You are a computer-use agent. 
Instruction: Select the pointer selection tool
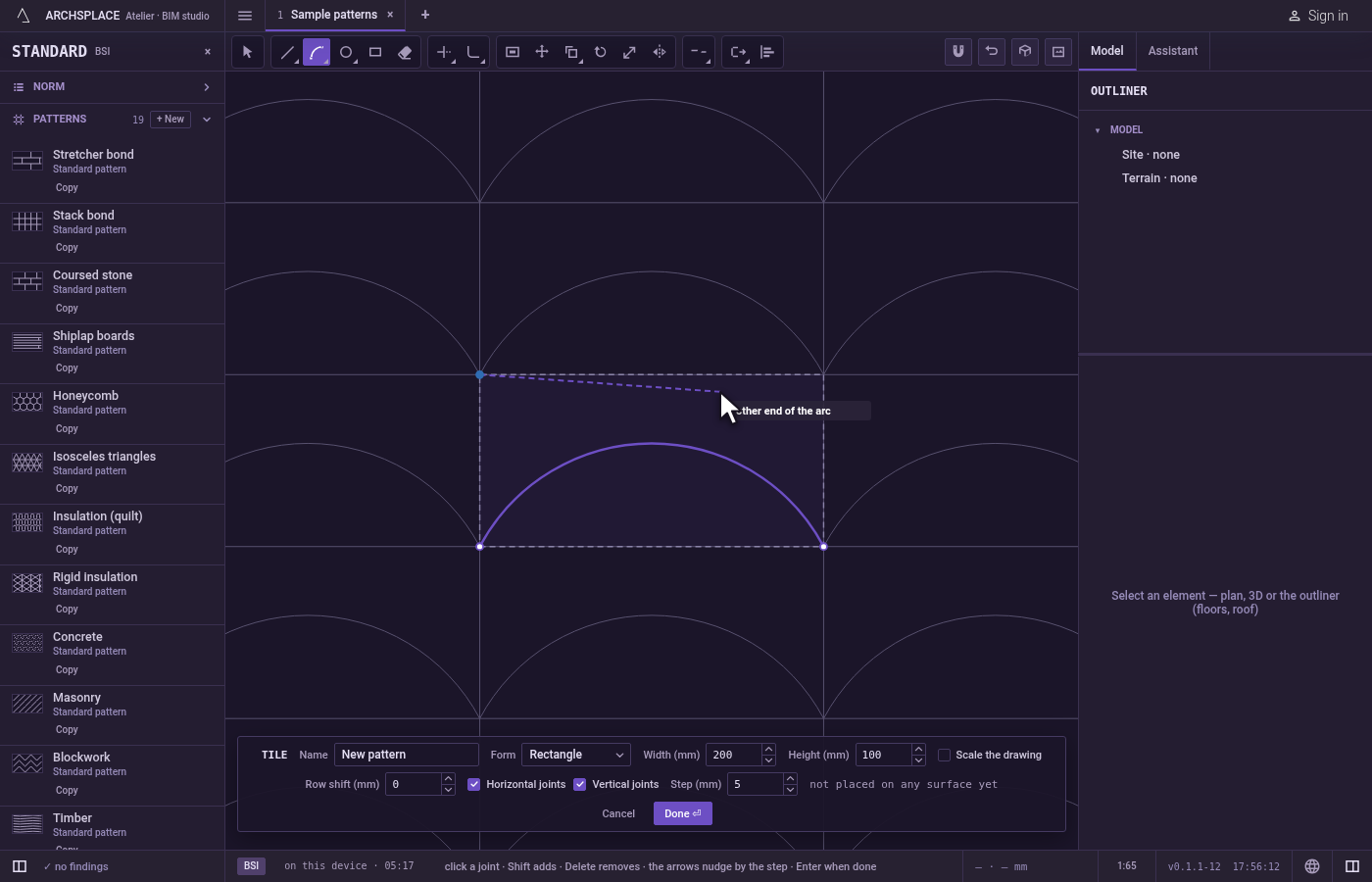248,52
